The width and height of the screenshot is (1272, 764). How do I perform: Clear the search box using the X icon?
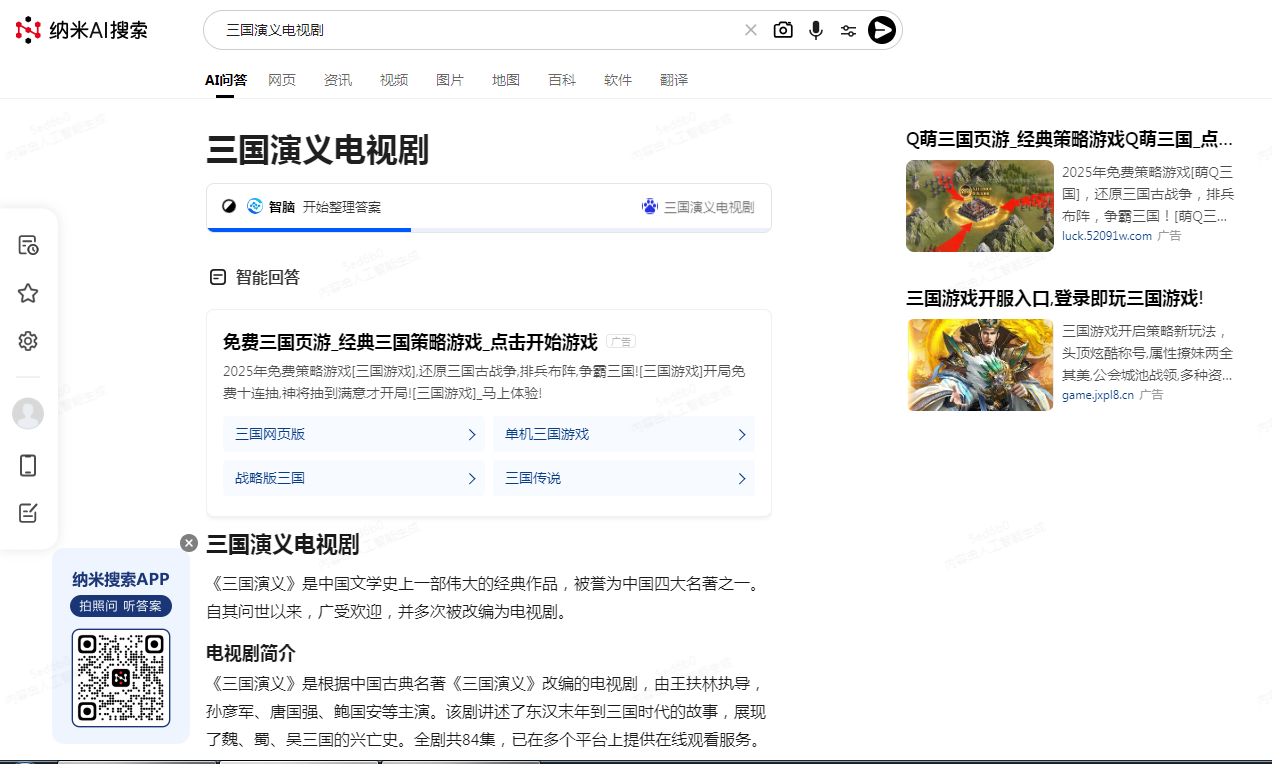[751, 30]
